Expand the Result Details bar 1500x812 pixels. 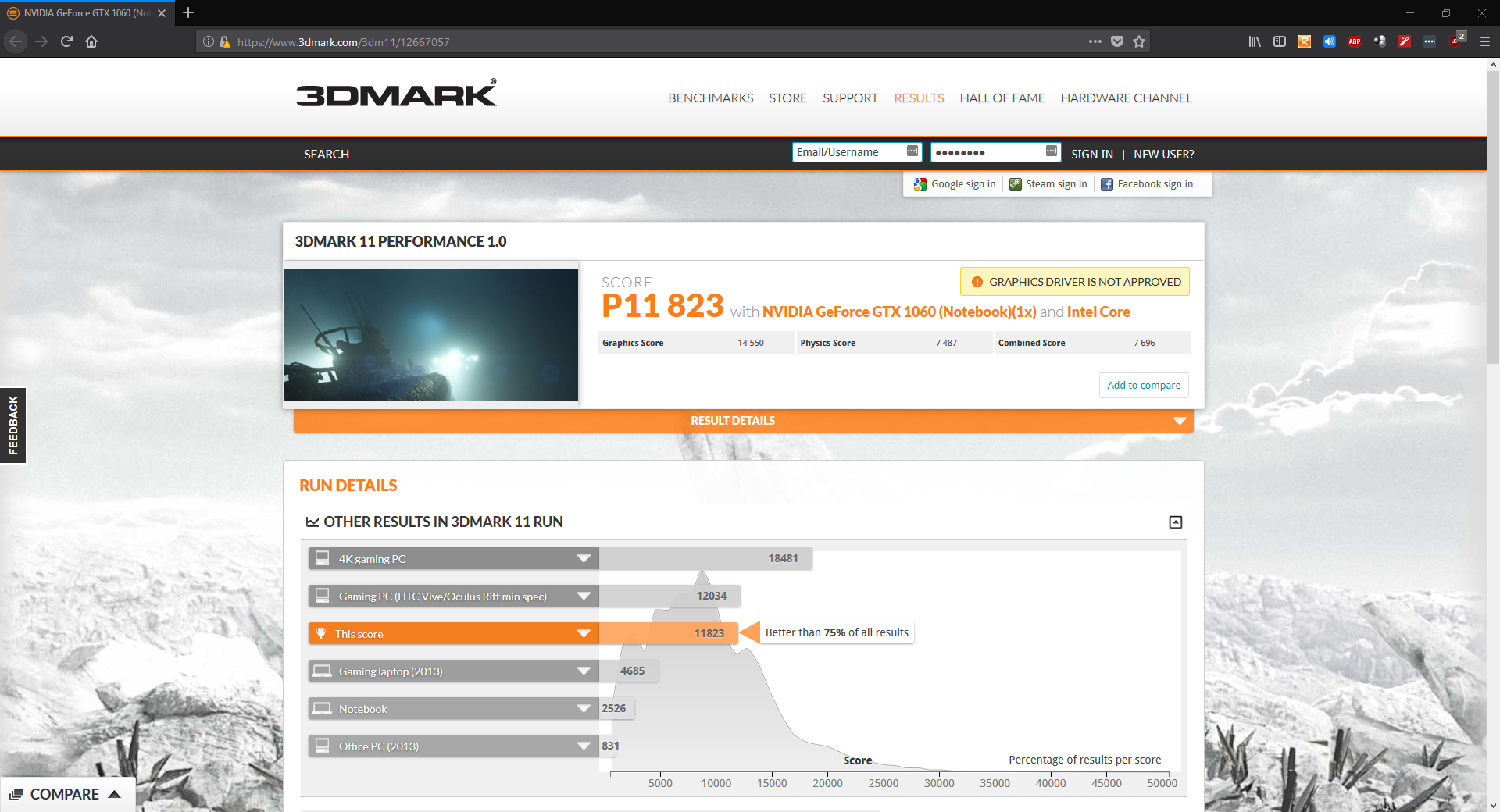tap(744, 421)
